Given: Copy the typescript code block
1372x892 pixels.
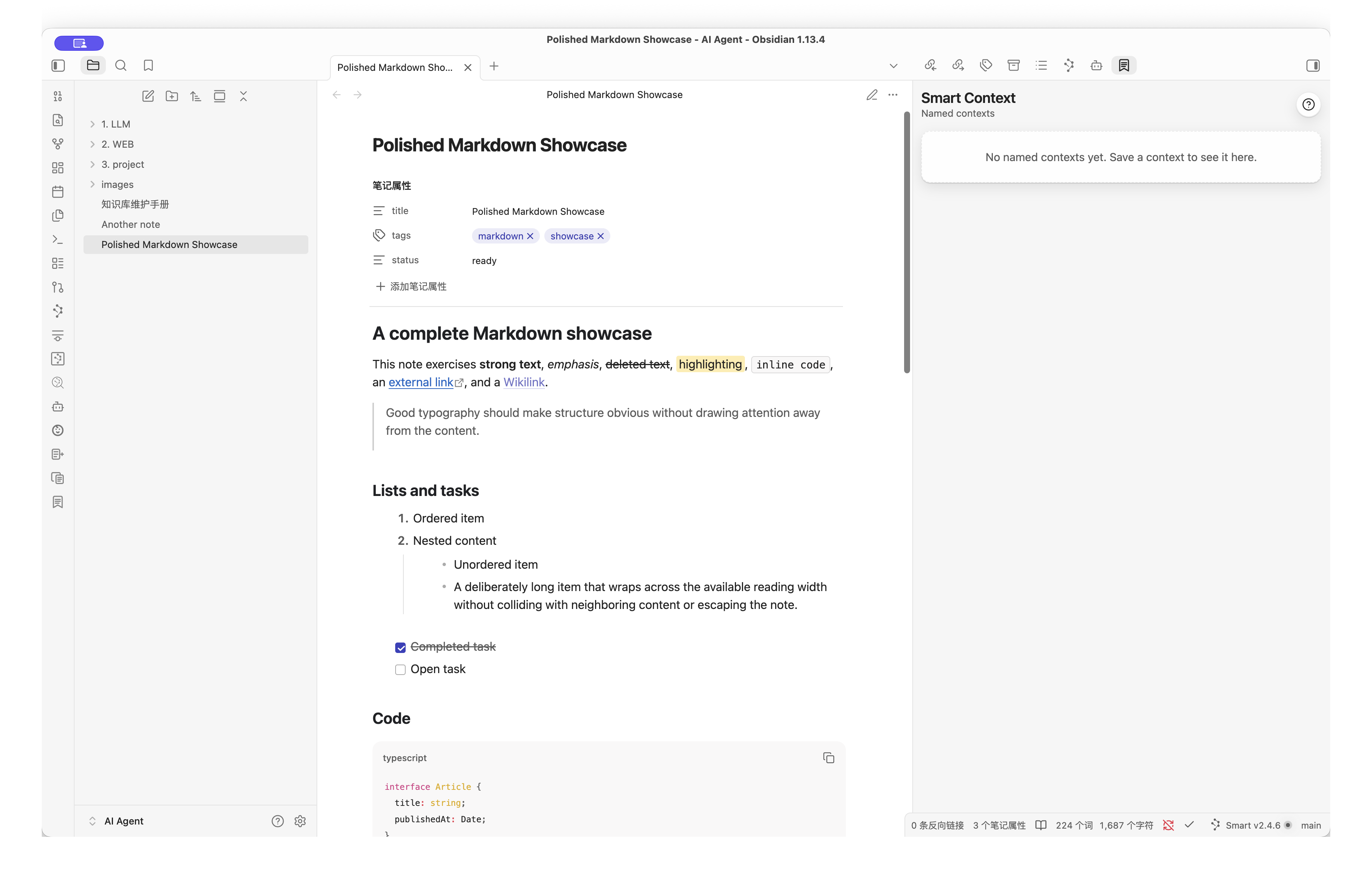Looking at the screenshot, I should (x=828, y=758).
